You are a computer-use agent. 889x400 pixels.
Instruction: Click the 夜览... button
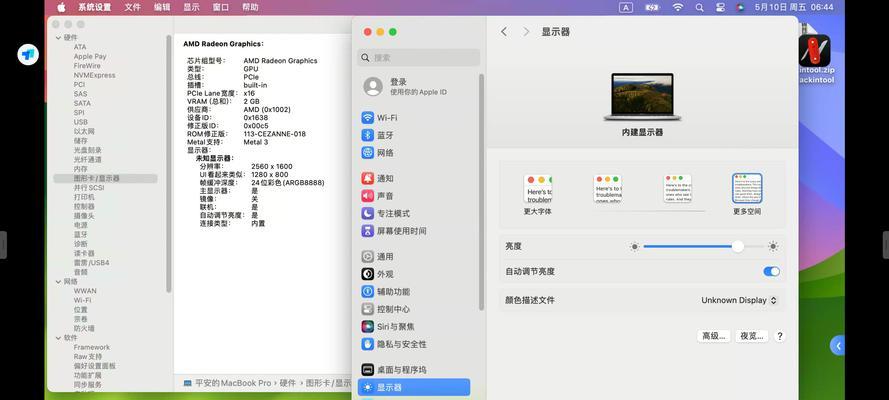752,336
